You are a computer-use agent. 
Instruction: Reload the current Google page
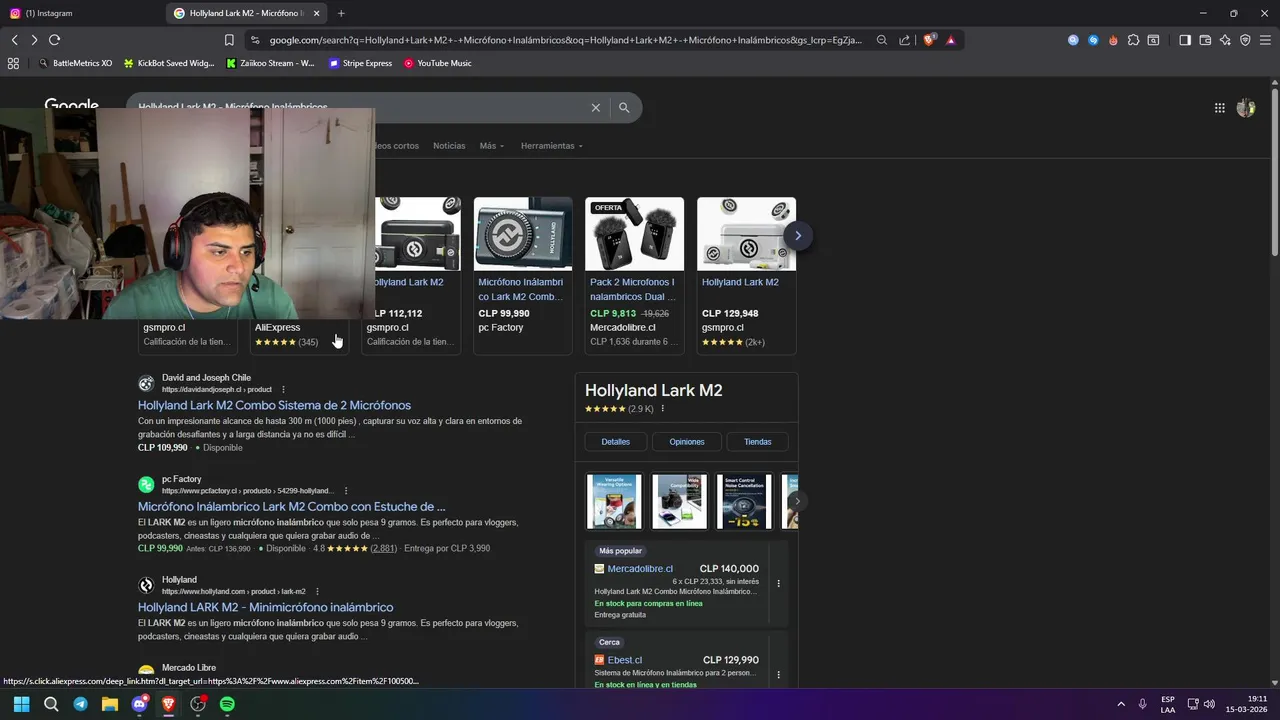(54, 40)
